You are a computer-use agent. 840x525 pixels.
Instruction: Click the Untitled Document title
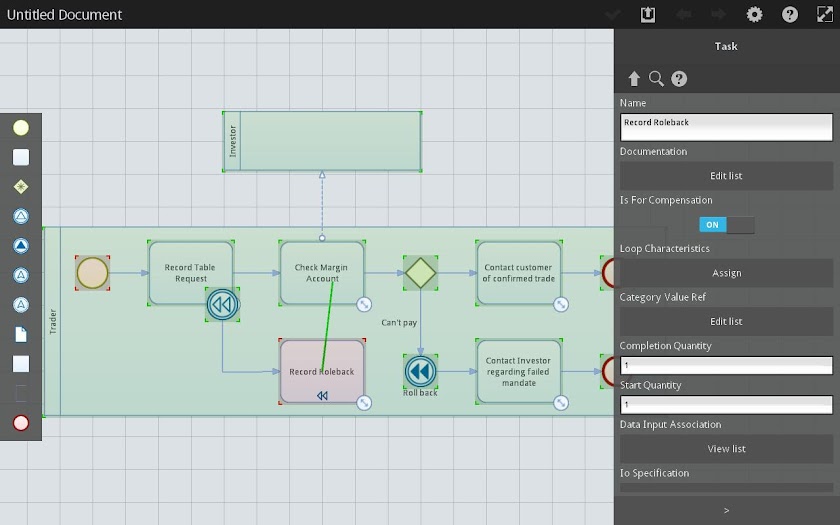pos(64,14)
